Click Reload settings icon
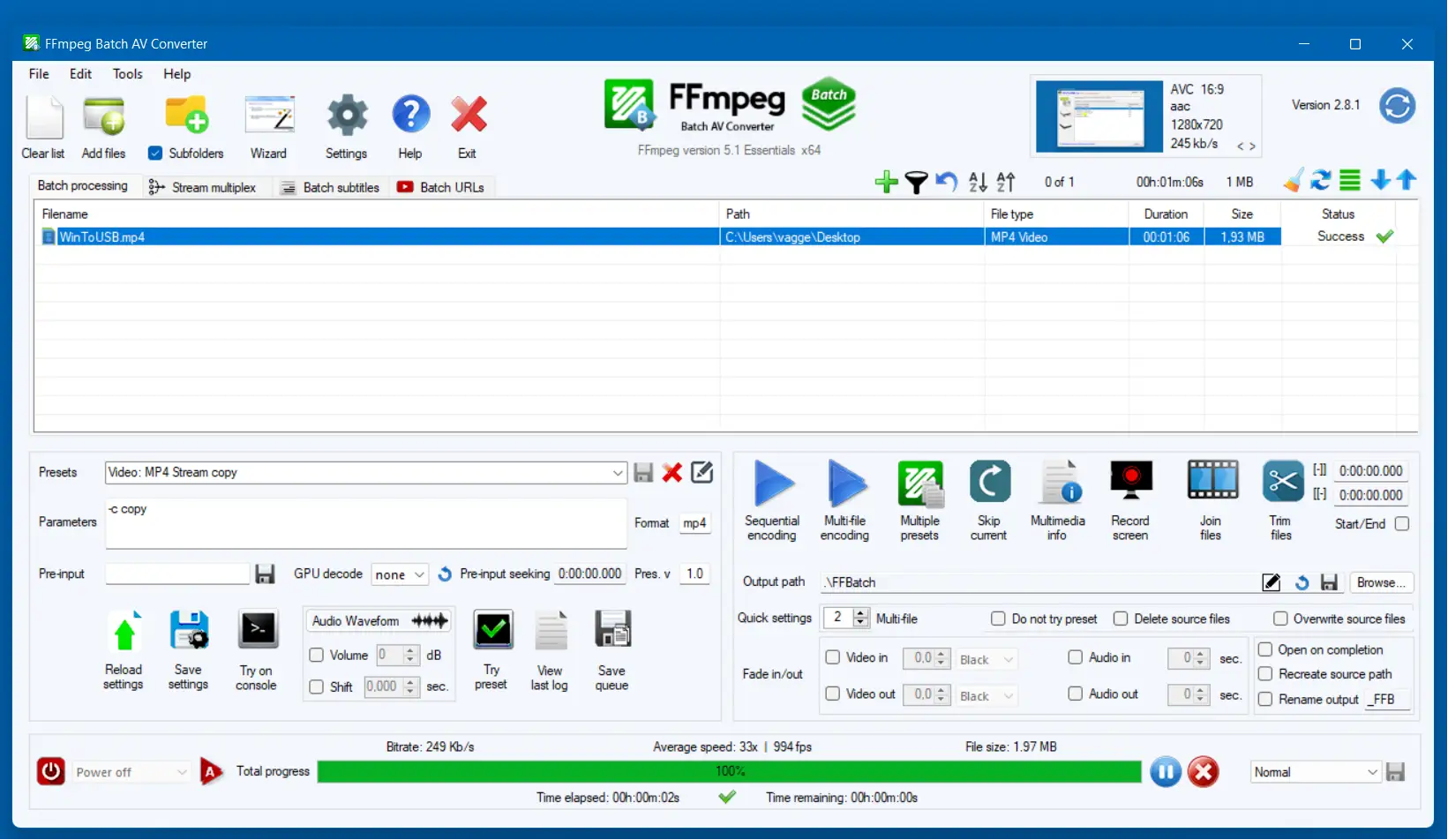Viewport: 1448px width, 840px height. 124,633
